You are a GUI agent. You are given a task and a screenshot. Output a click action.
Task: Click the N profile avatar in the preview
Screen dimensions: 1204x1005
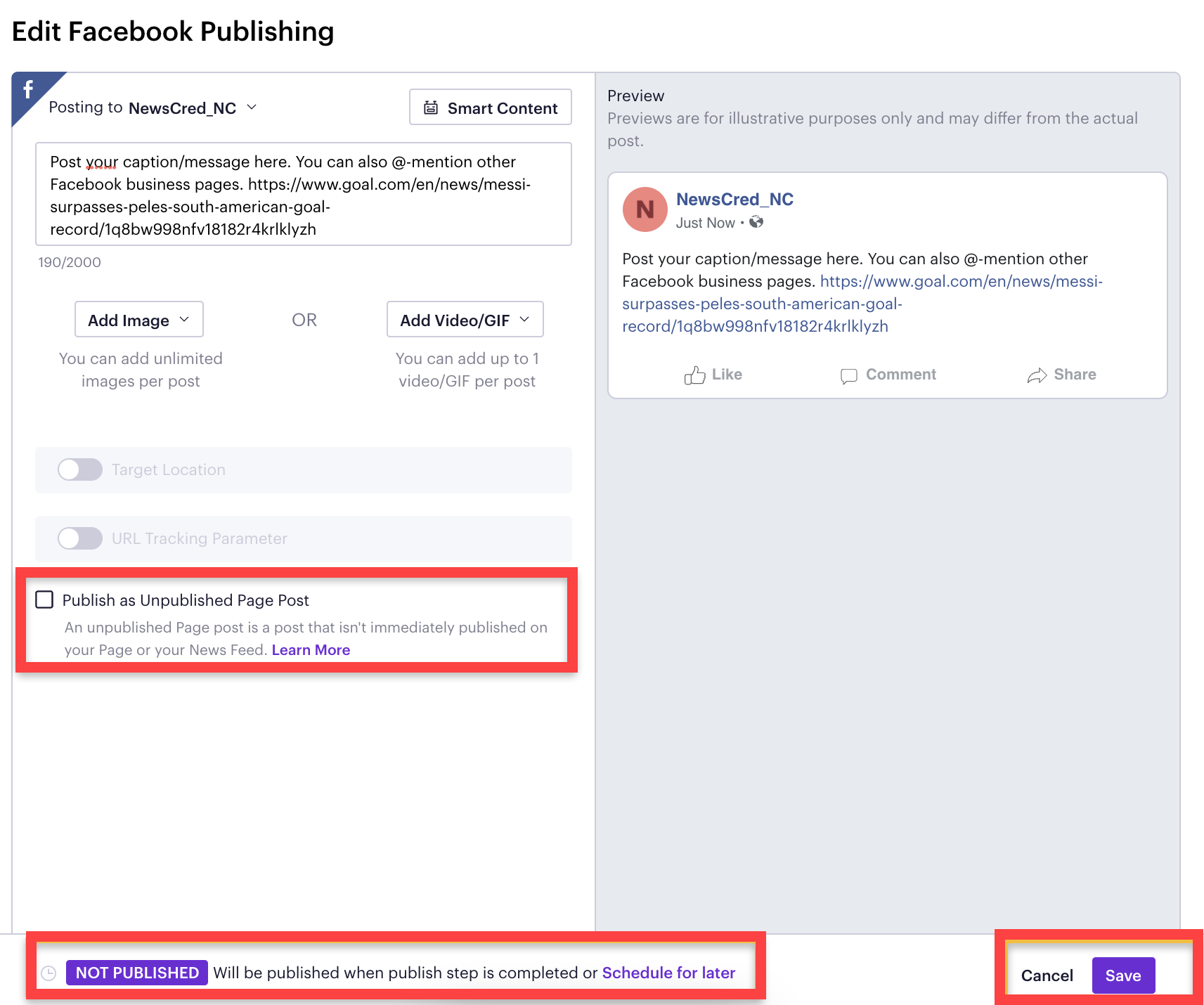coord(645,209)
